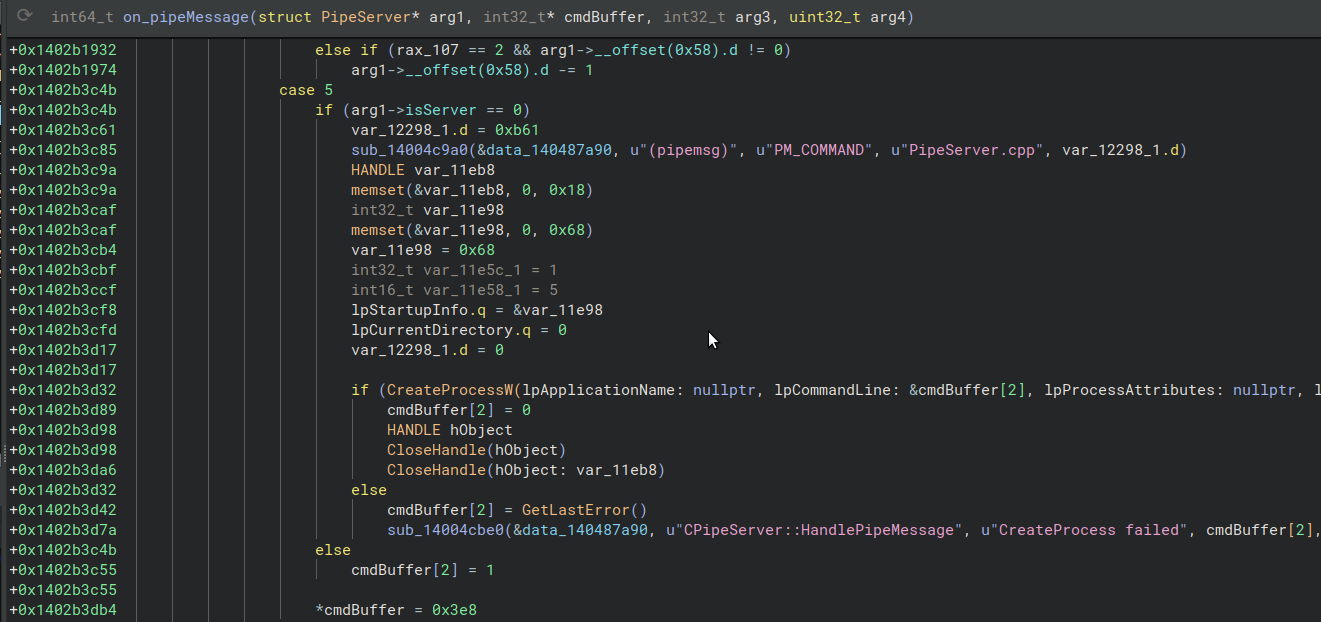Click the PipeServer struct type in the signature
1321x622 pixels.
pyautogui.click(x=359, y=17)
